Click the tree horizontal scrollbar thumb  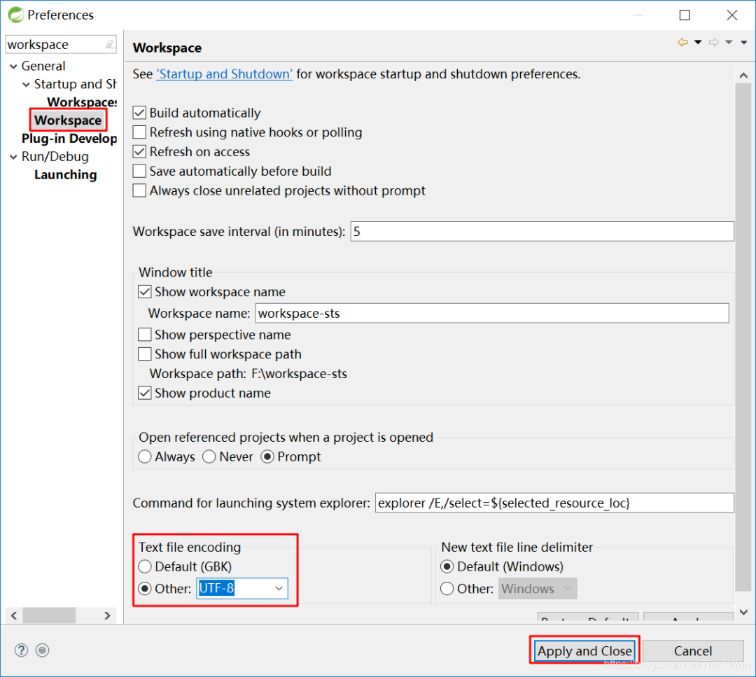(49, 615)
